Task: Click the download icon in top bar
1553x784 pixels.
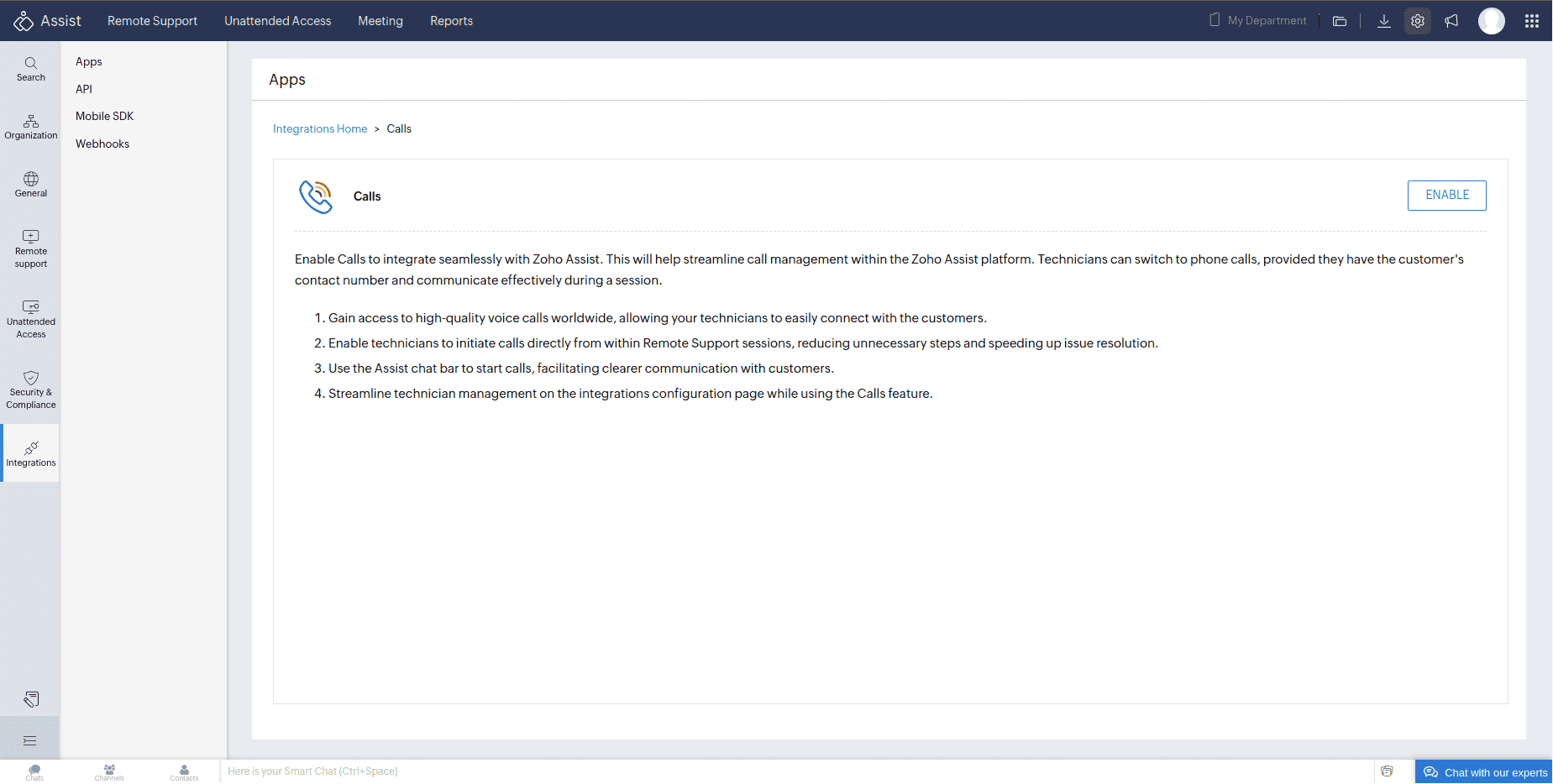Action: pyautogui.click(x=1384, y=21)
